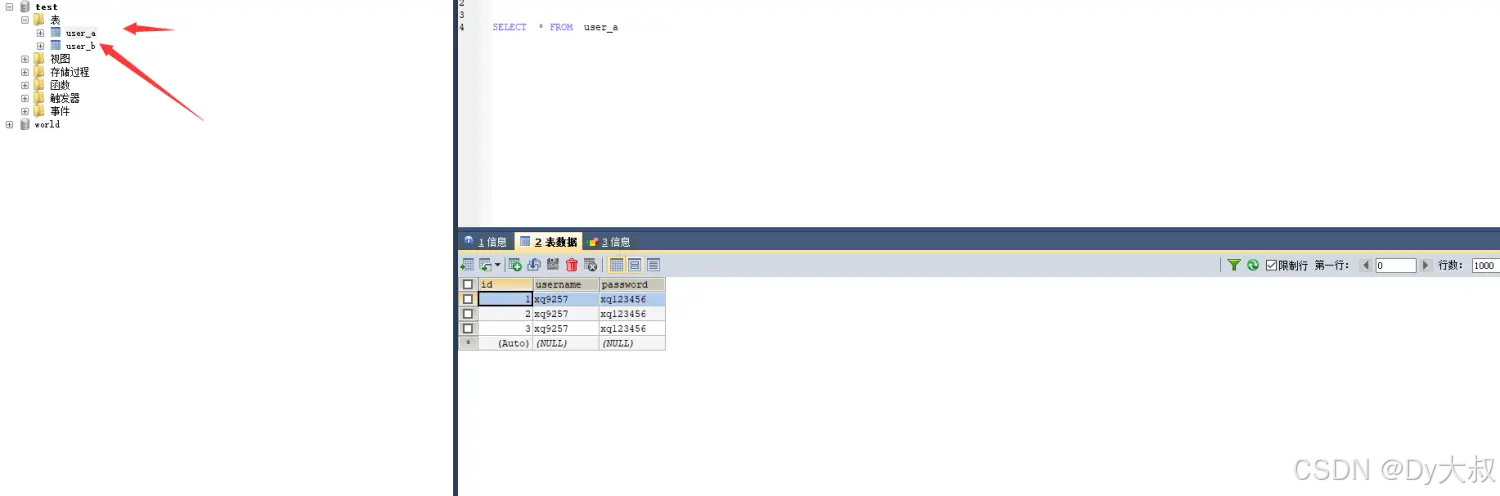Select the world database label
This screenshot has width=1500, height=496.
pos(47,124)
